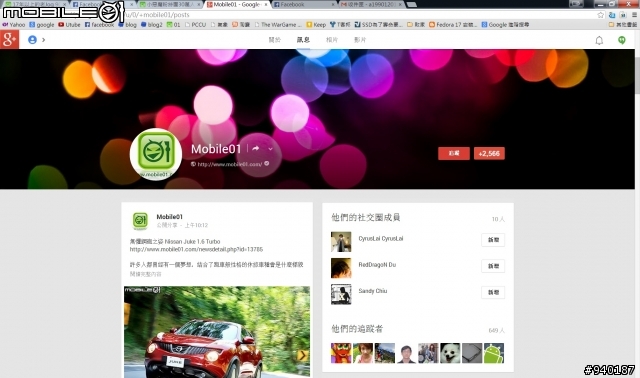The width and height of the screenshot is (640, 378).
Task: Click the verified checkmark after the URL
Action: point(267,163)
